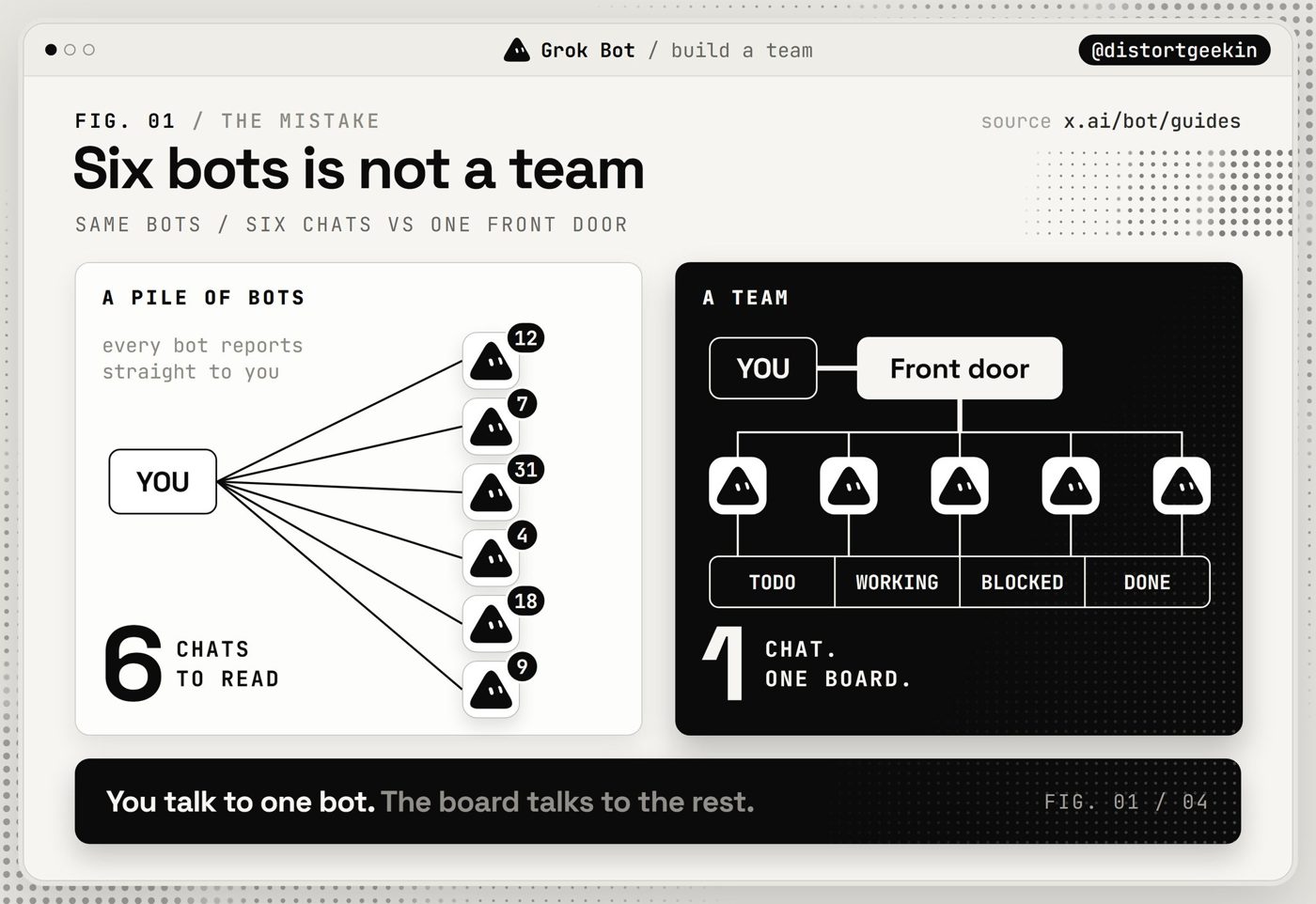
Task: Click the 'Six bots is not a team' headline
Action: point(359,170)
